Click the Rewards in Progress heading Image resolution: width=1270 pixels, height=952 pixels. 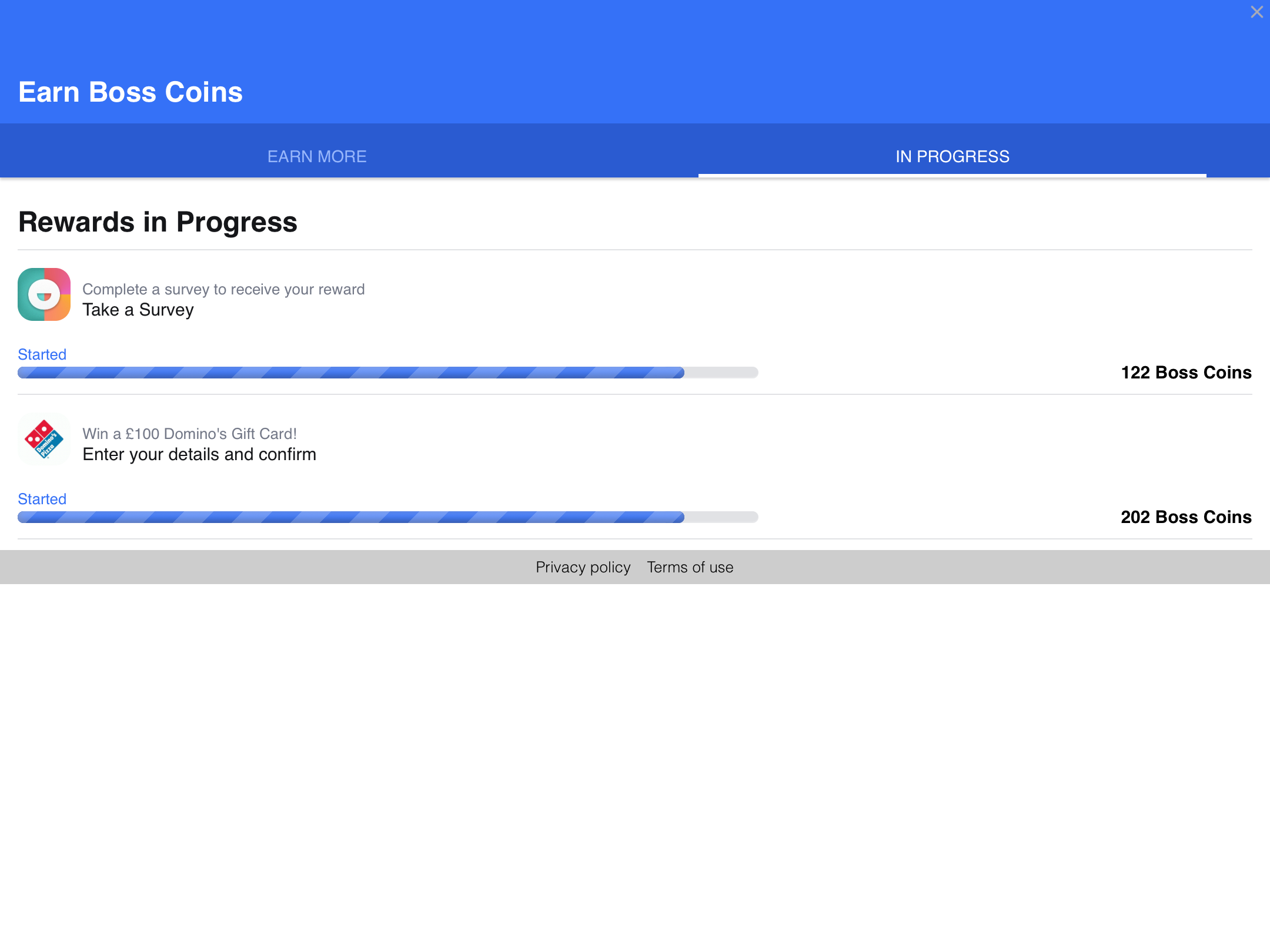click(158, 222)
